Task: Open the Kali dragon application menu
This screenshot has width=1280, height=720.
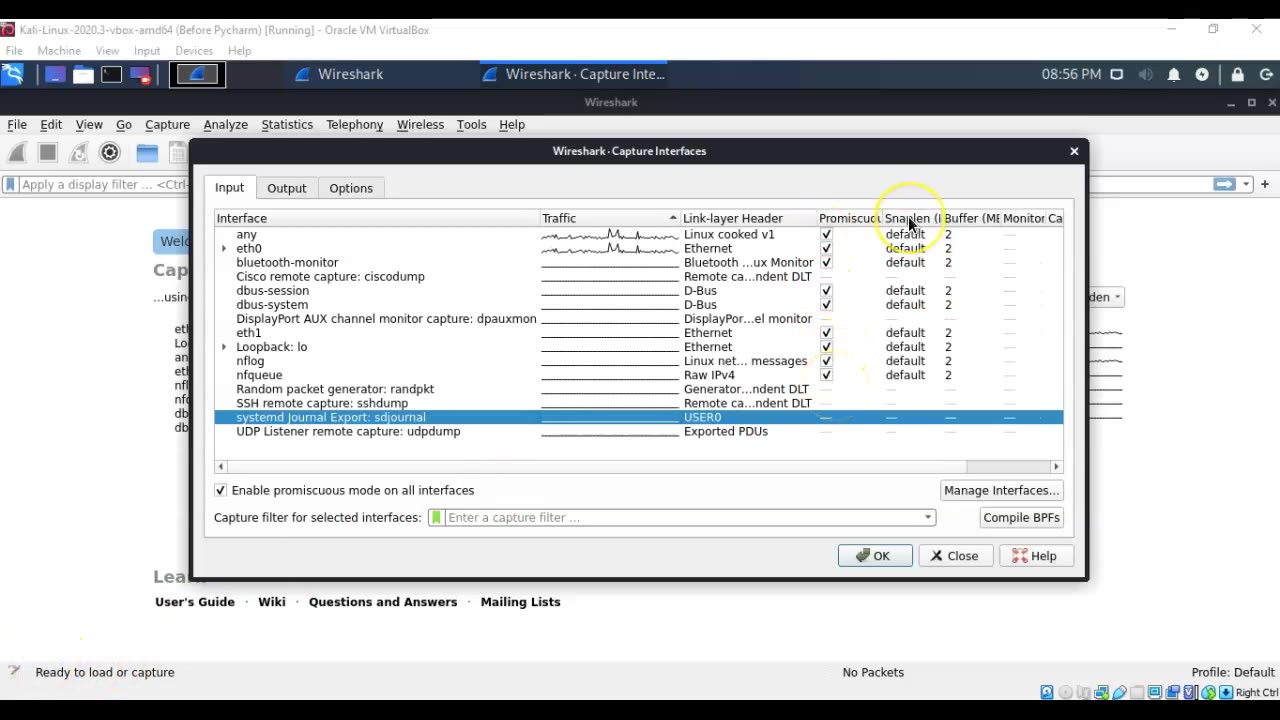Action: pyautogui.click(x=13, y=74)
